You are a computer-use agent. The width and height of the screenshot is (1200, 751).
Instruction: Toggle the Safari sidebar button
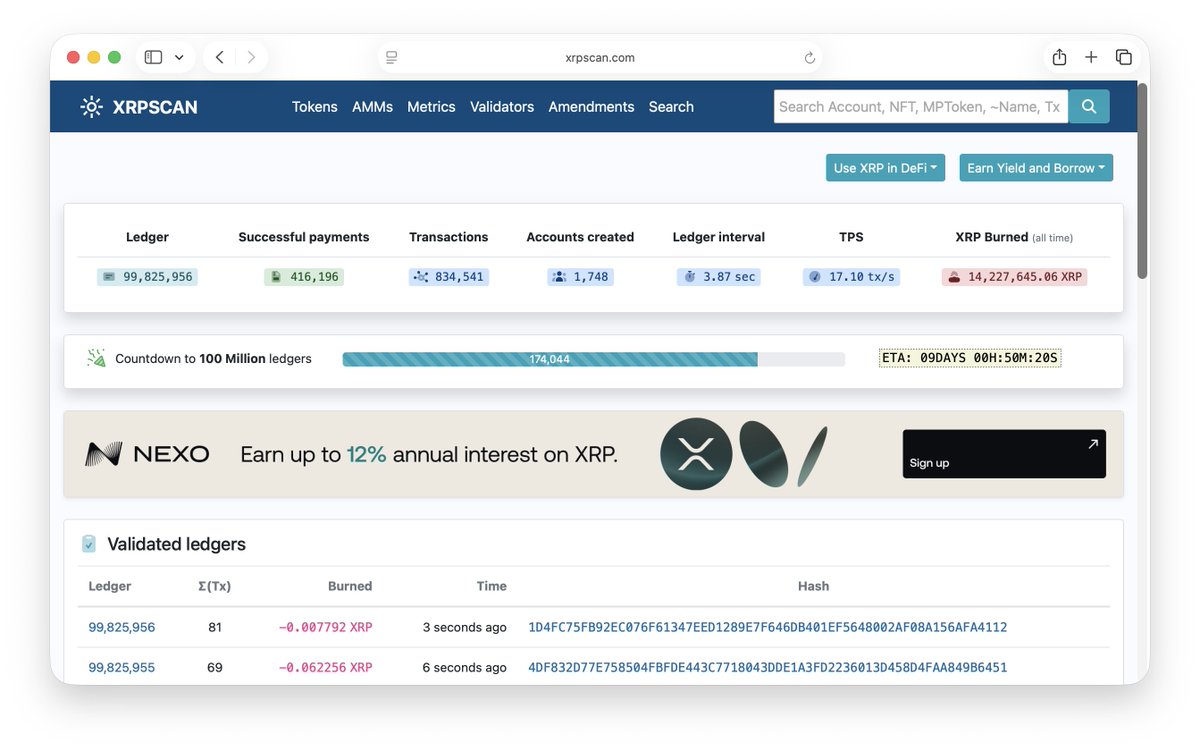(152, 57)
